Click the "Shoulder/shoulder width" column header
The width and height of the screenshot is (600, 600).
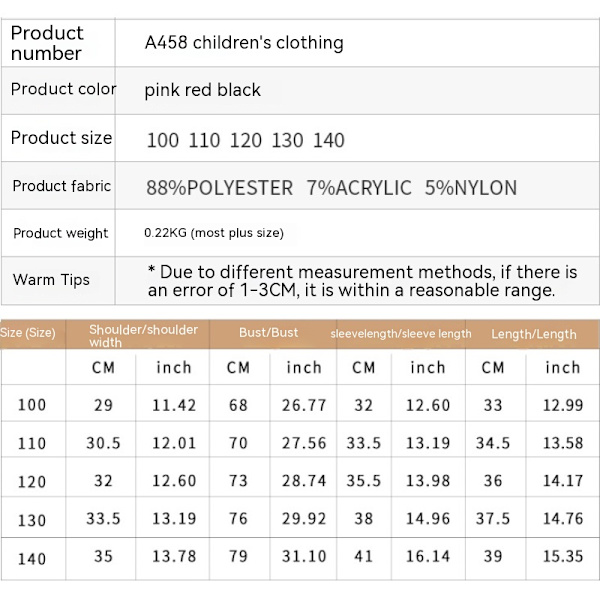(143, 335)
